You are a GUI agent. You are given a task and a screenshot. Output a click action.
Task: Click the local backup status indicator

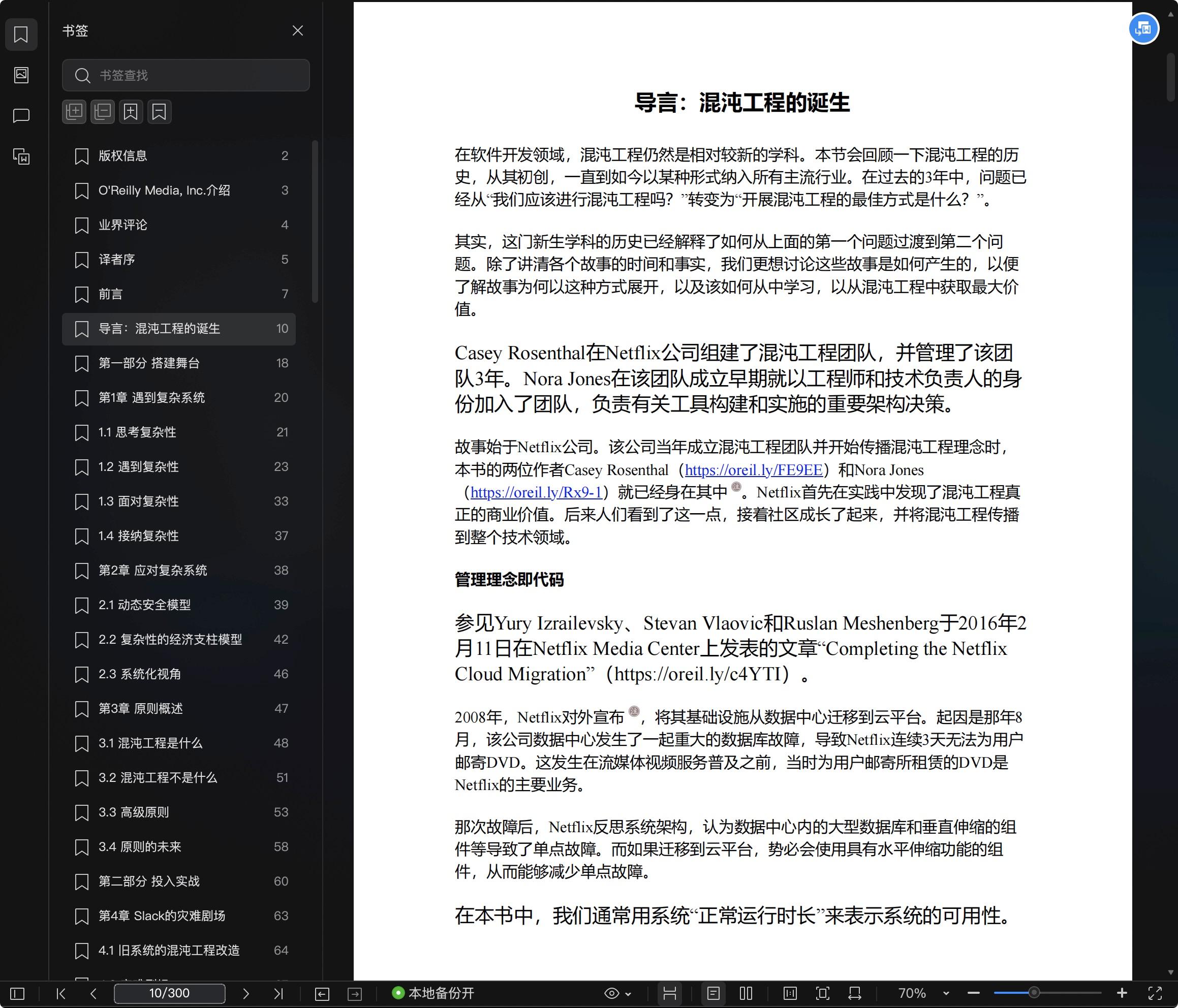433,993
